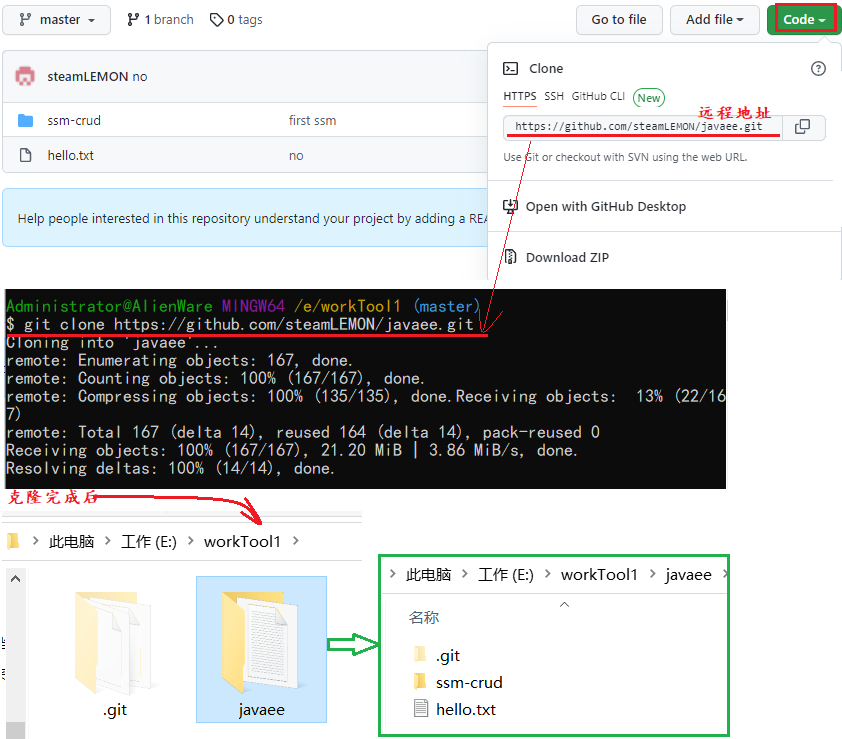842x739 pixels.
Task: Click Download ZIP option
Action: pyautogui.click(x=567, y=258)
